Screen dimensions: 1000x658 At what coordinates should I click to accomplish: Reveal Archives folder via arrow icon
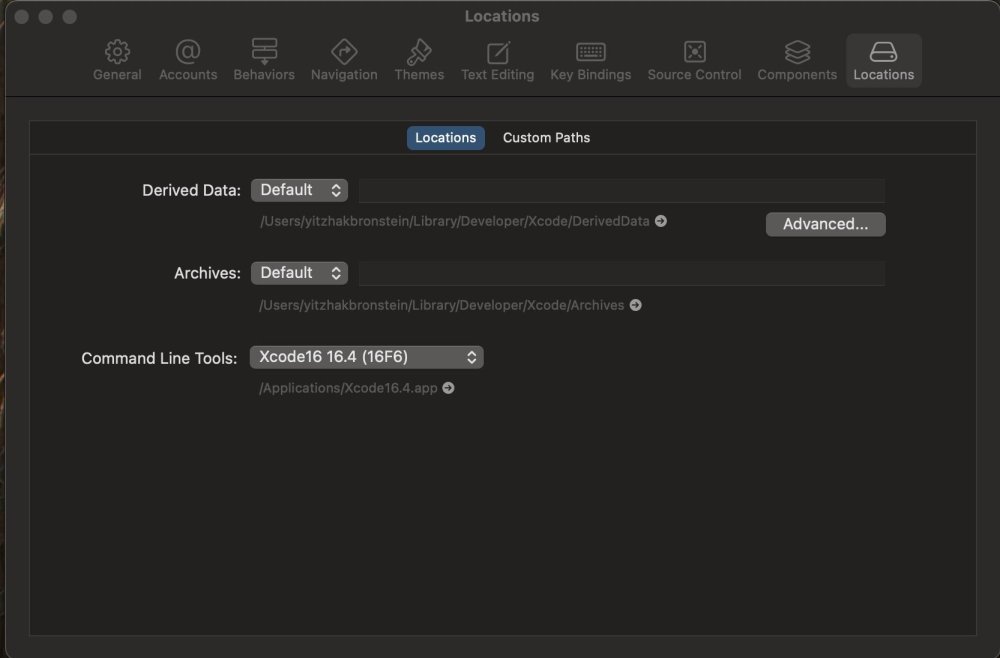click(635, 305)
